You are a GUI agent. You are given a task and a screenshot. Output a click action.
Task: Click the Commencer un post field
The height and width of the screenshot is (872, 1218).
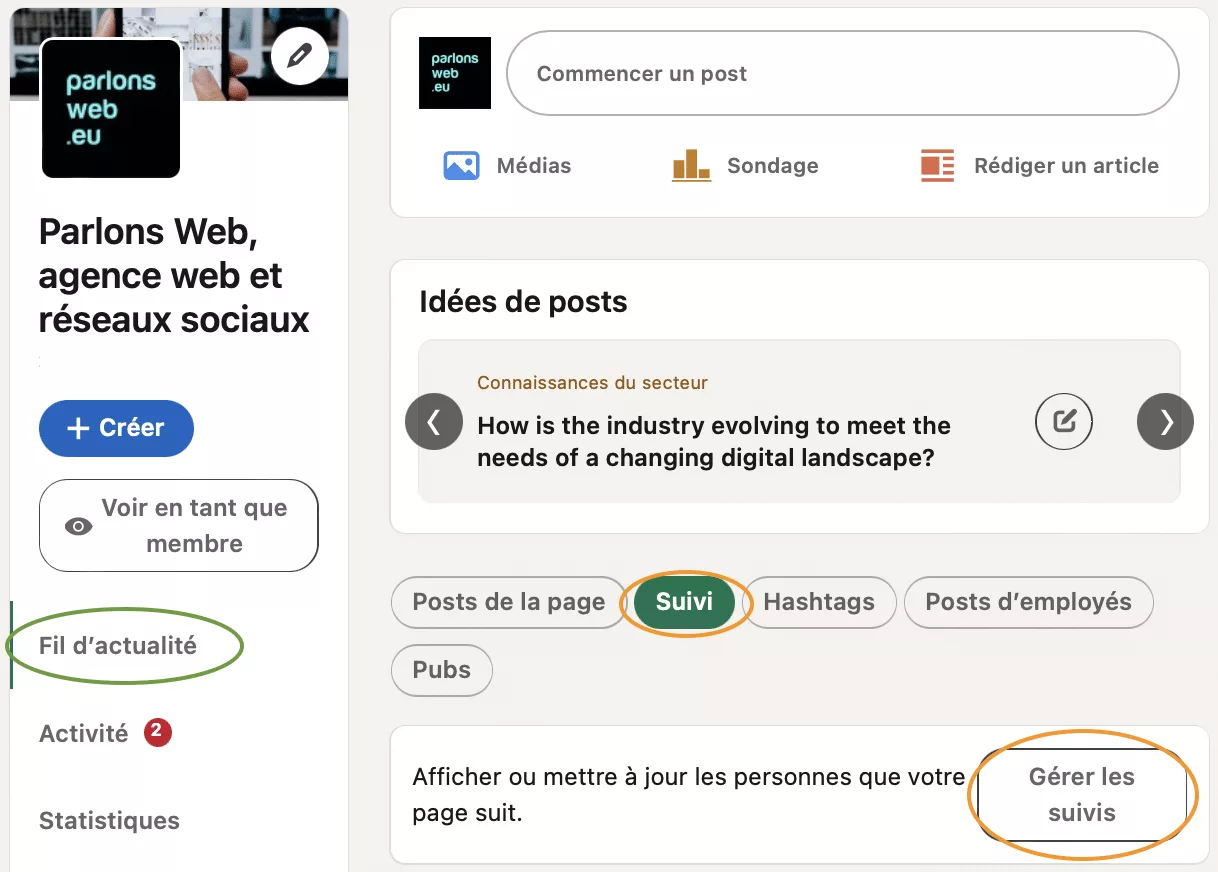[x=842, y=73]
